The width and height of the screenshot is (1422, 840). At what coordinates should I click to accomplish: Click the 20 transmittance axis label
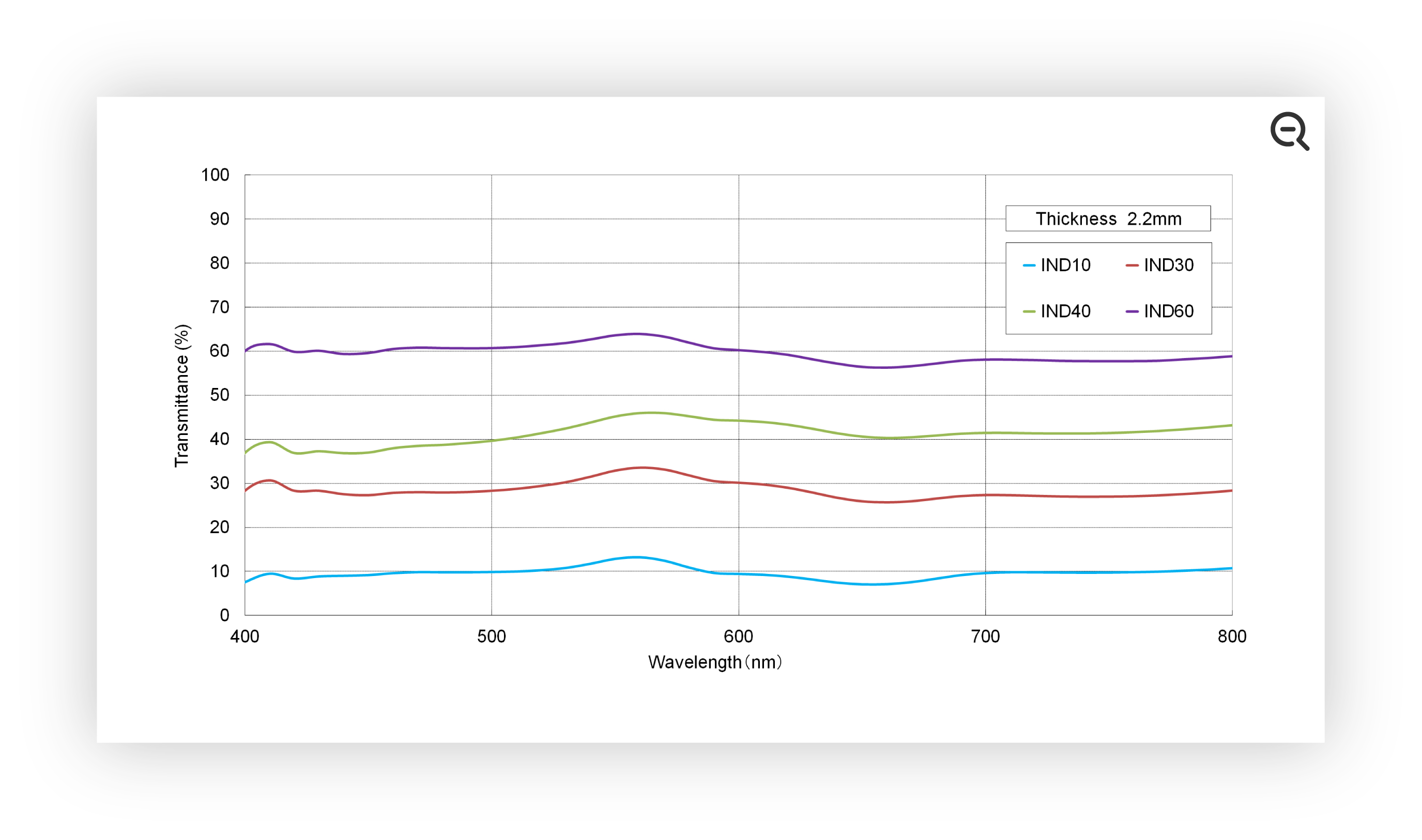point(220,527)
